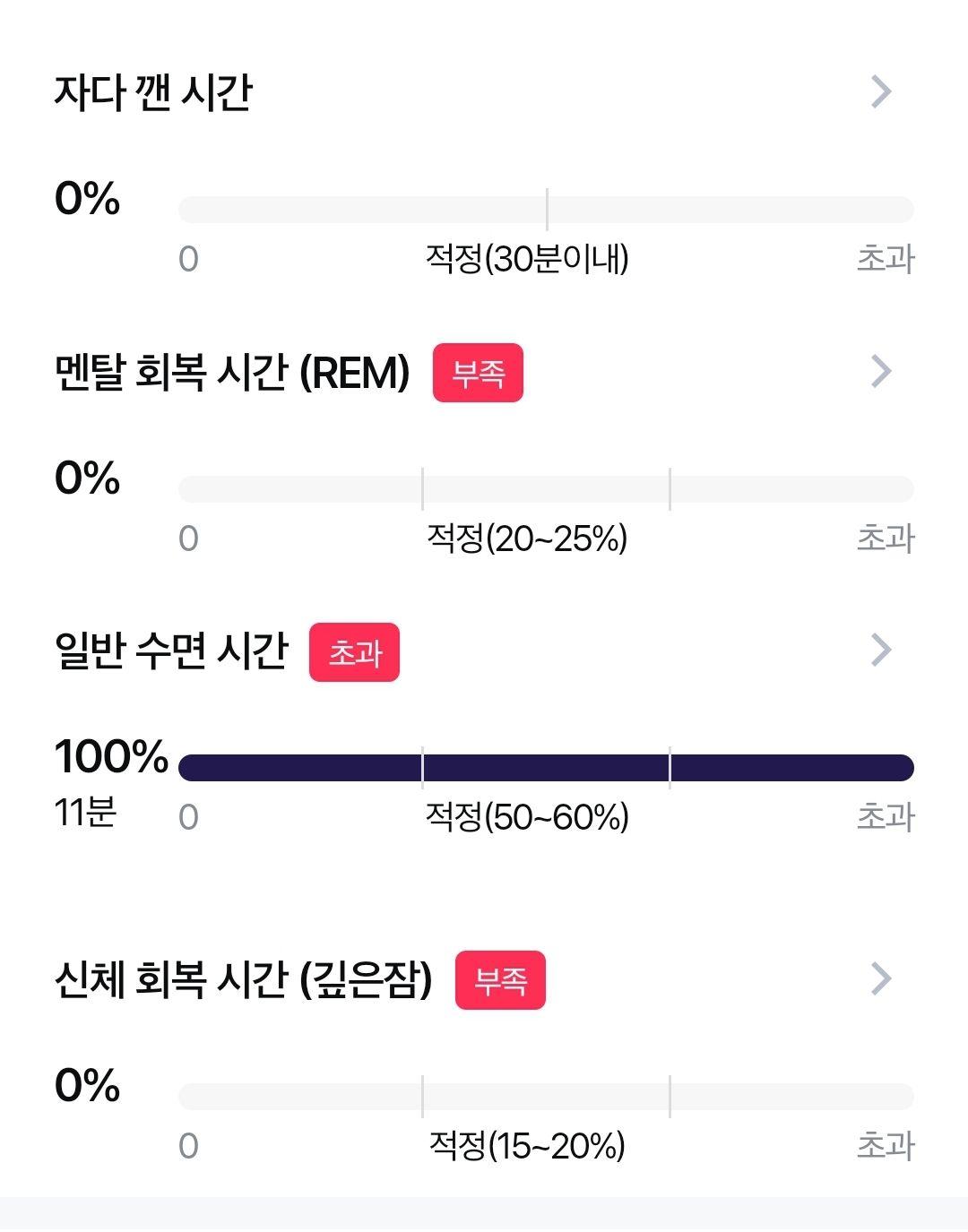Image resolution: width=968 pixels, height=1232 pixels.
Task: Open 자다 깬 시간 details chevron
Action: pos(882,91)
